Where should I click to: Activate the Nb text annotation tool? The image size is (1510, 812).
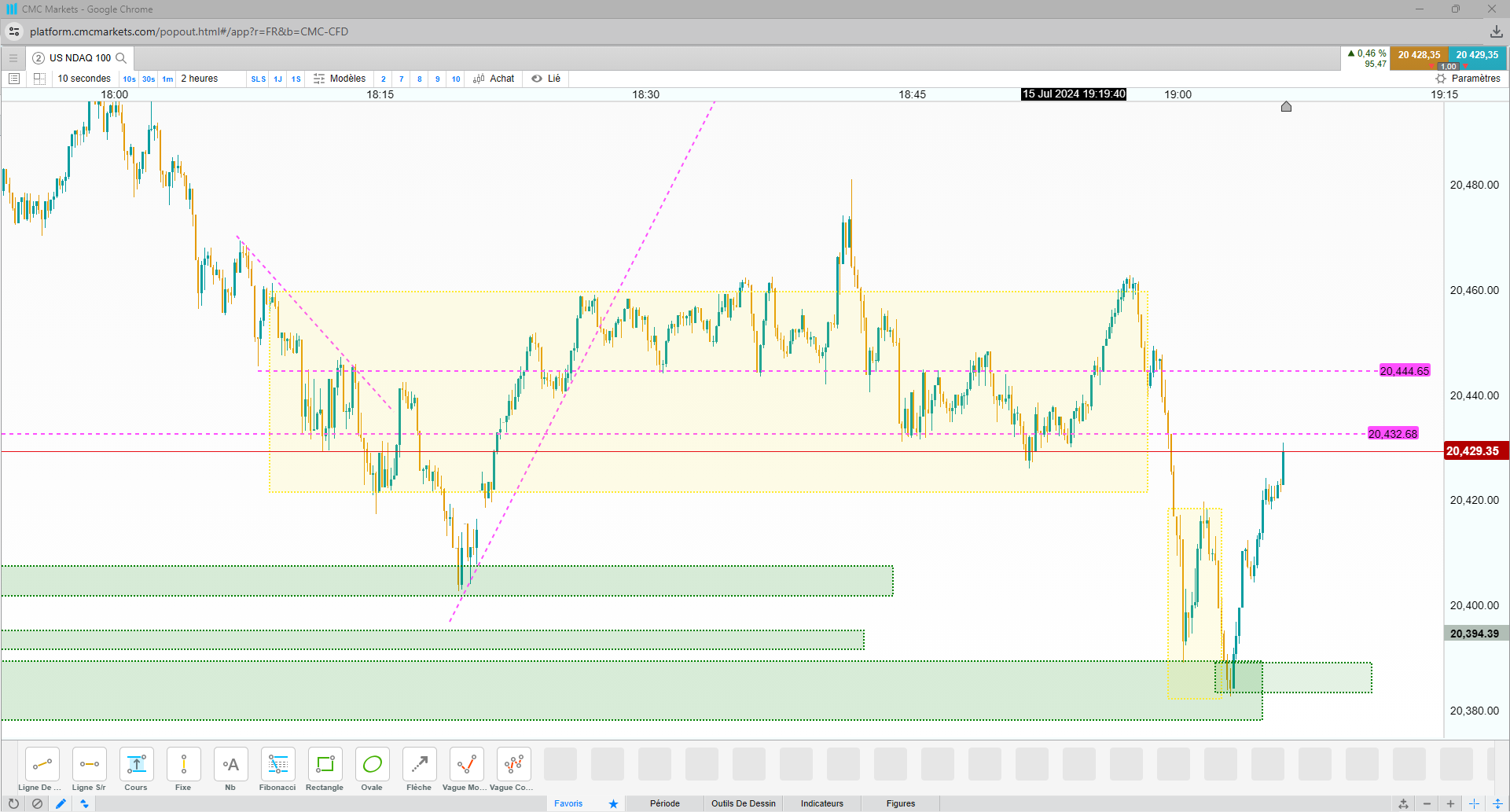pyautogui.click(x=230, y=770)
